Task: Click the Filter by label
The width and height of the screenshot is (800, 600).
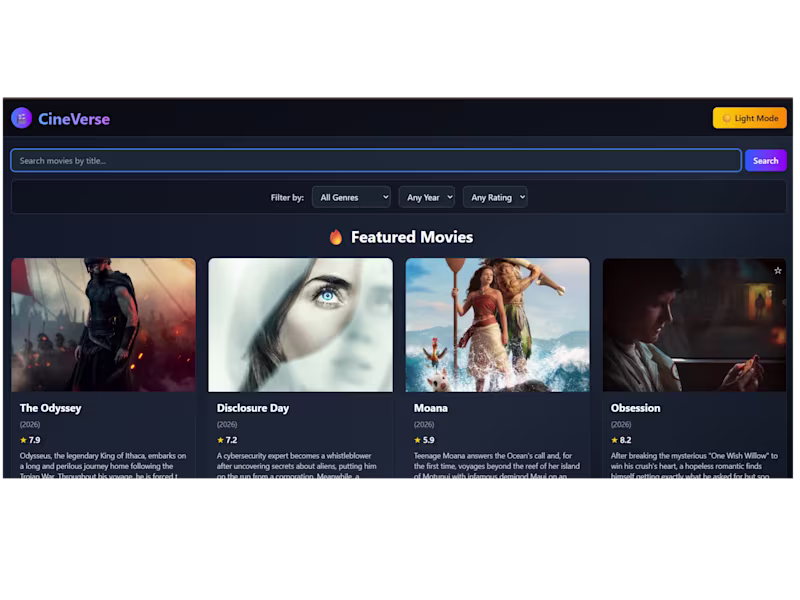Action: 287,197
